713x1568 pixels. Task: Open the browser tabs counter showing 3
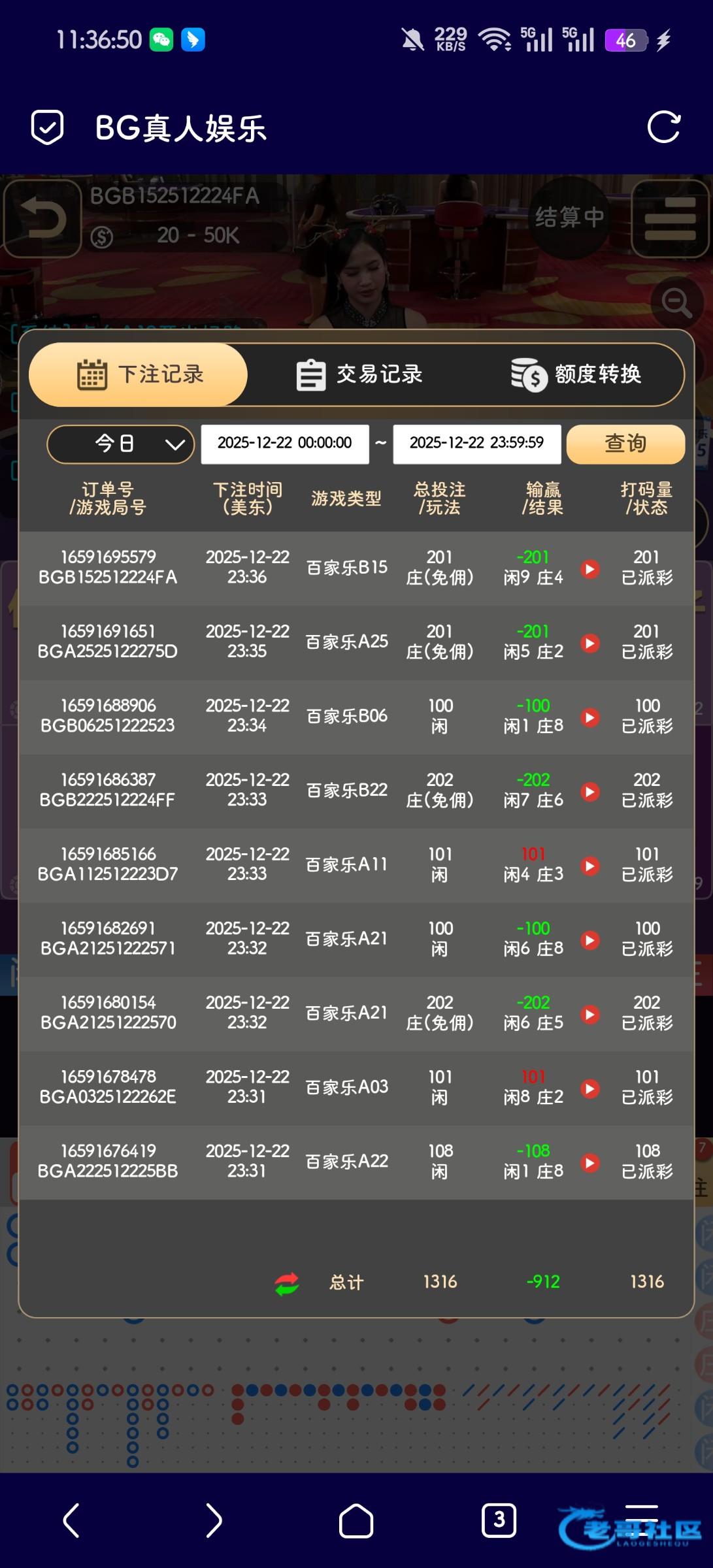(499, 1520)
